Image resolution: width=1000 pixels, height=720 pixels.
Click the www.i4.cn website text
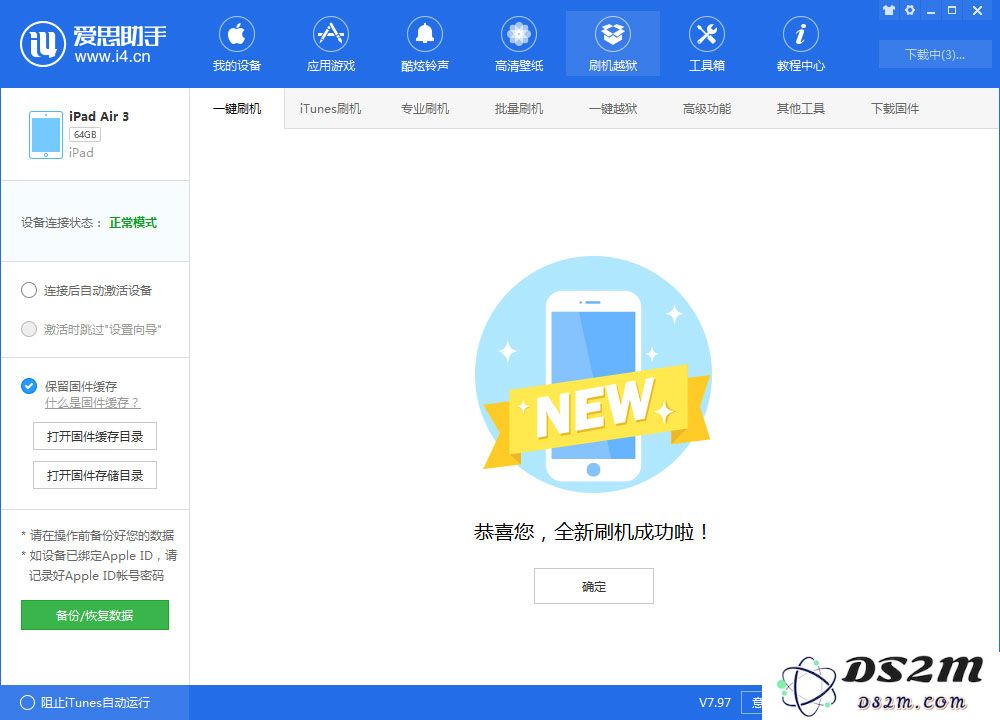pos(112,57)
